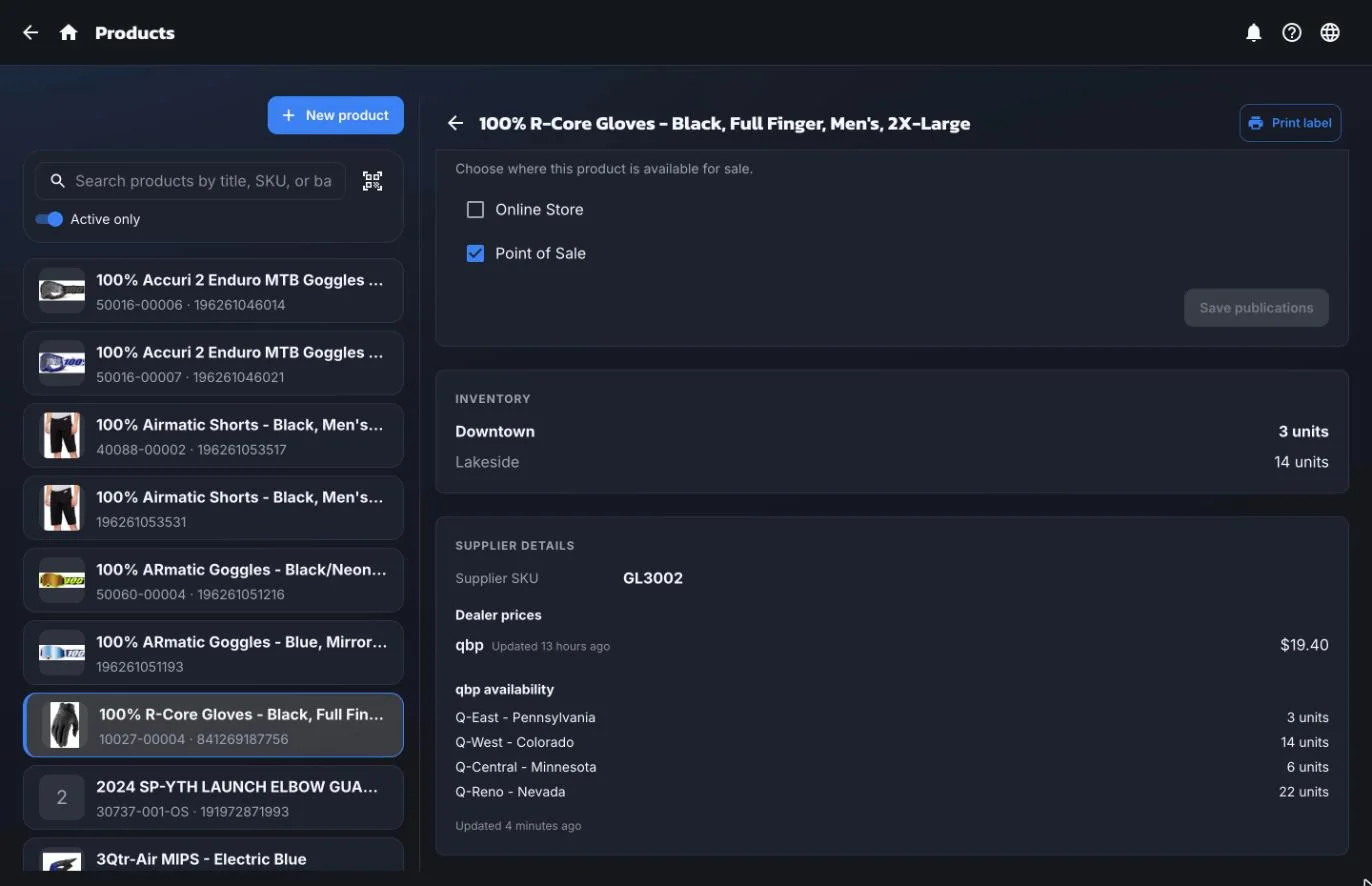Click the Supplier Details section header
This screenshot has height=886, width=1372.
[x=515, y=546]
